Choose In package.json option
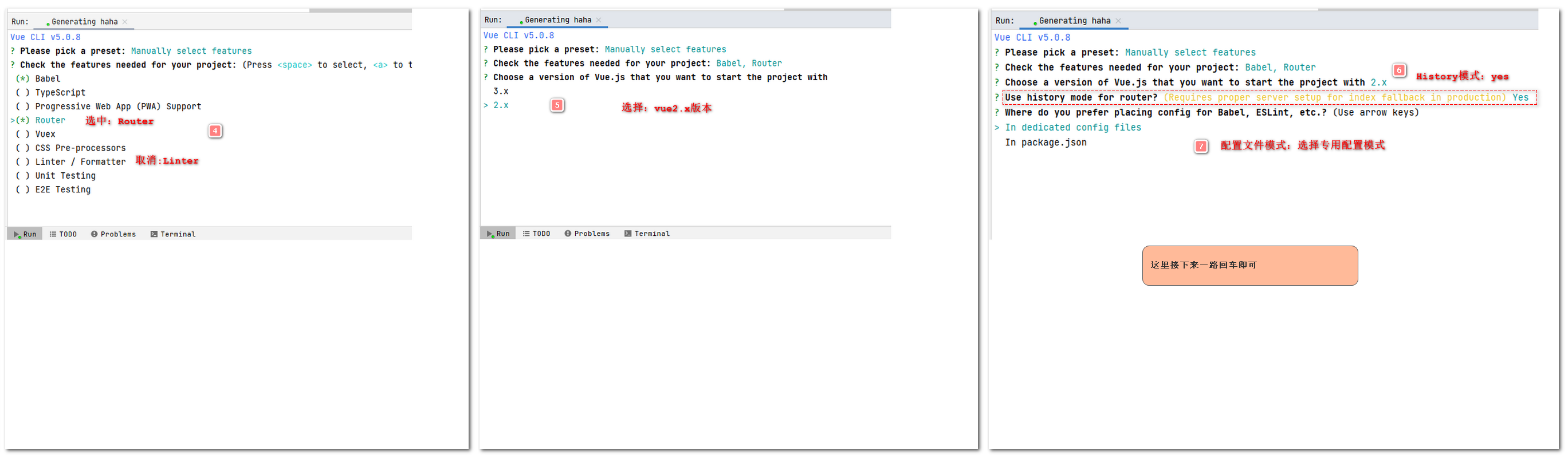Image resolution: width=1568 pixels, height=458 pixels. [1046, 143]
